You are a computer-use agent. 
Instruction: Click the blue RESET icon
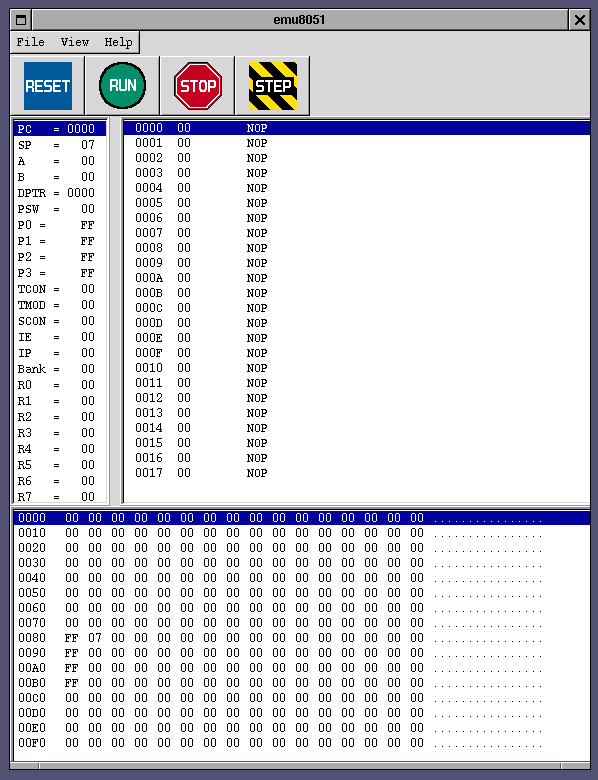[x=48, y=86]
